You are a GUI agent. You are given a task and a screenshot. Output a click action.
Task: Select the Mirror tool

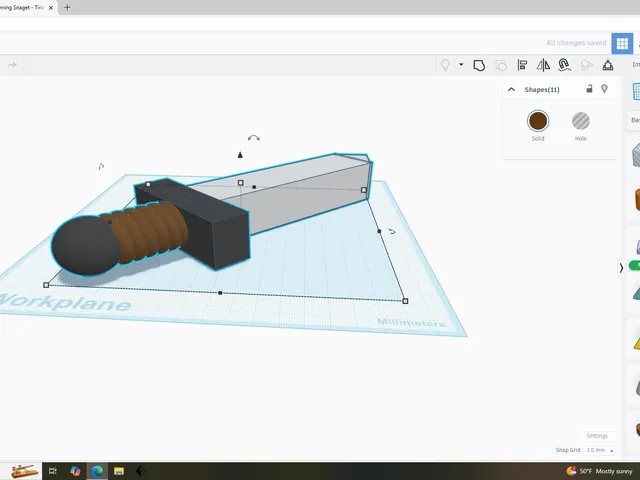[543, 65]
